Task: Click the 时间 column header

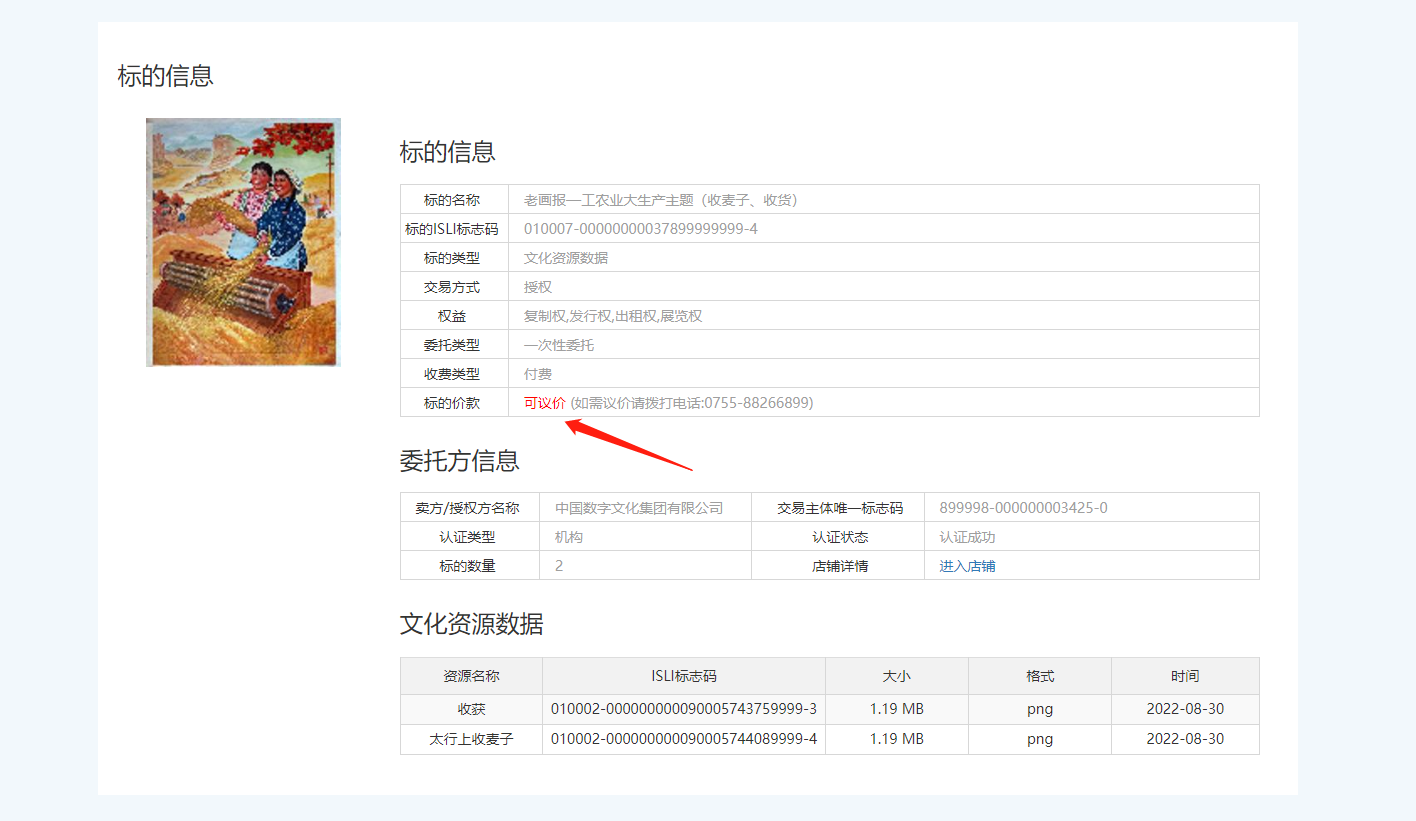Action: (1185, 676)
